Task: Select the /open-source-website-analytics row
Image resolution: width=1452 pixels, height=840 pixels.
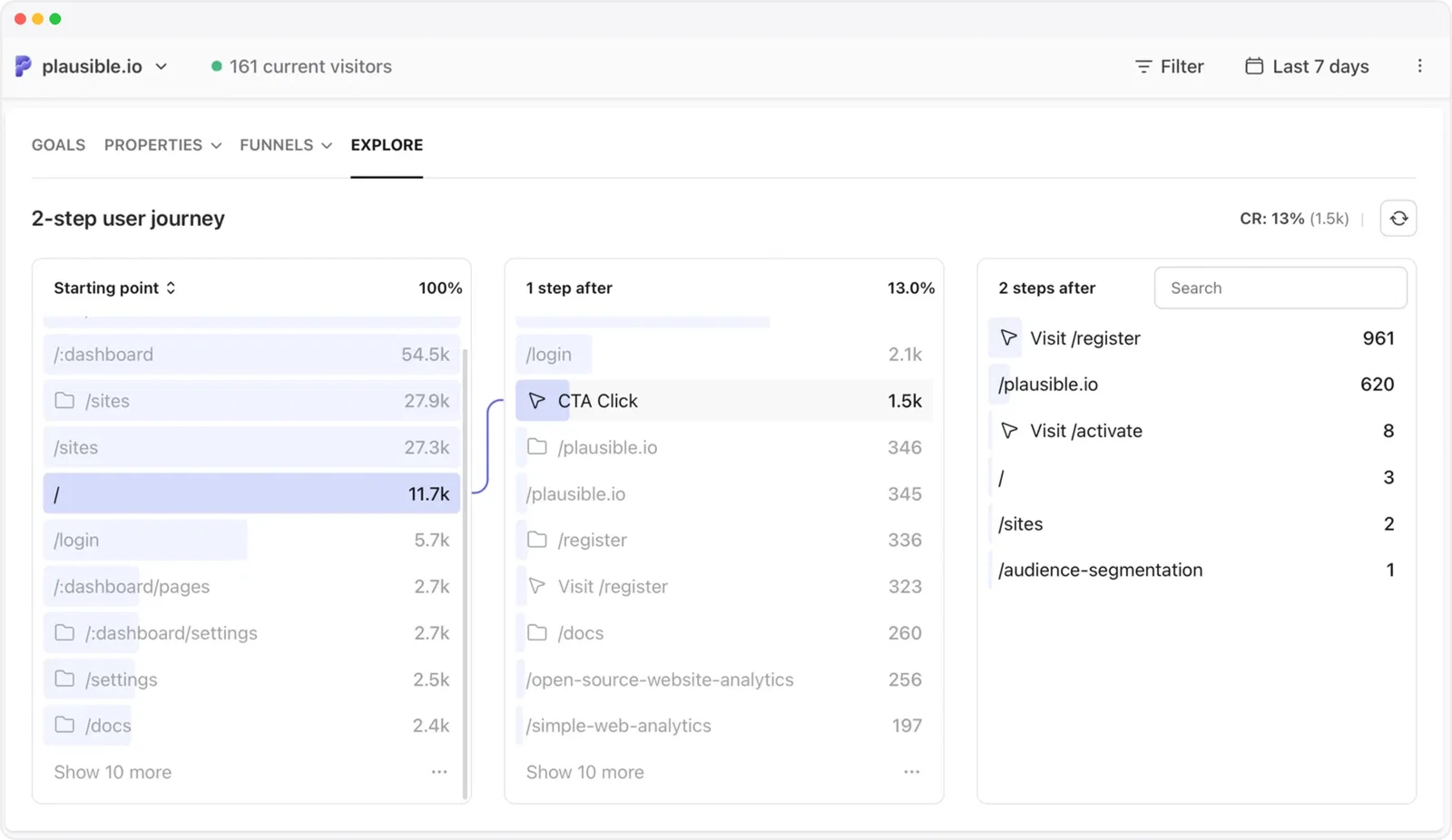Action: (x=723, y=679)
